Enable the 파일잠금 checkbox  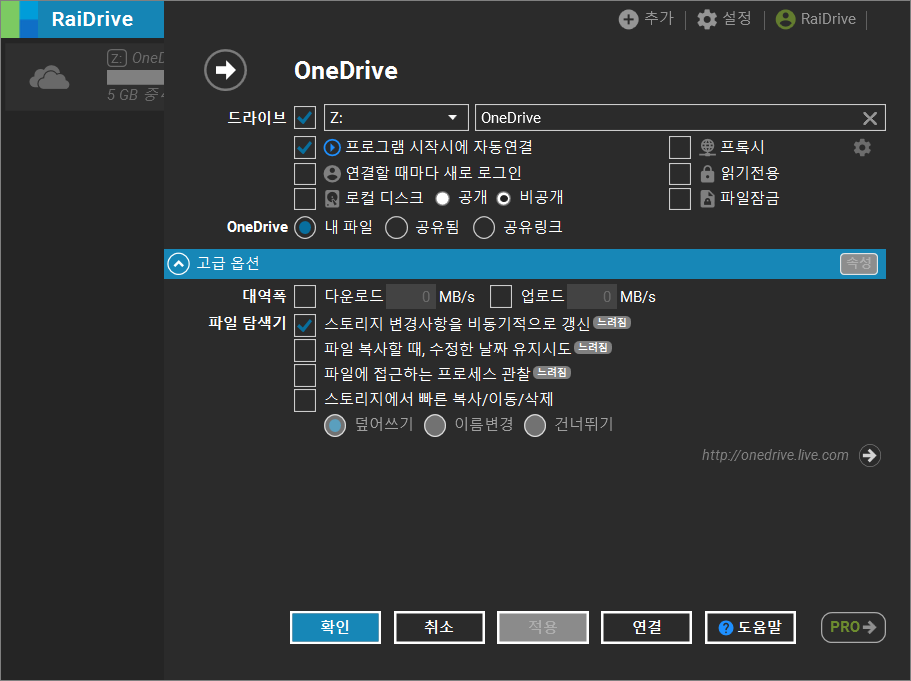tap(680, 199)
